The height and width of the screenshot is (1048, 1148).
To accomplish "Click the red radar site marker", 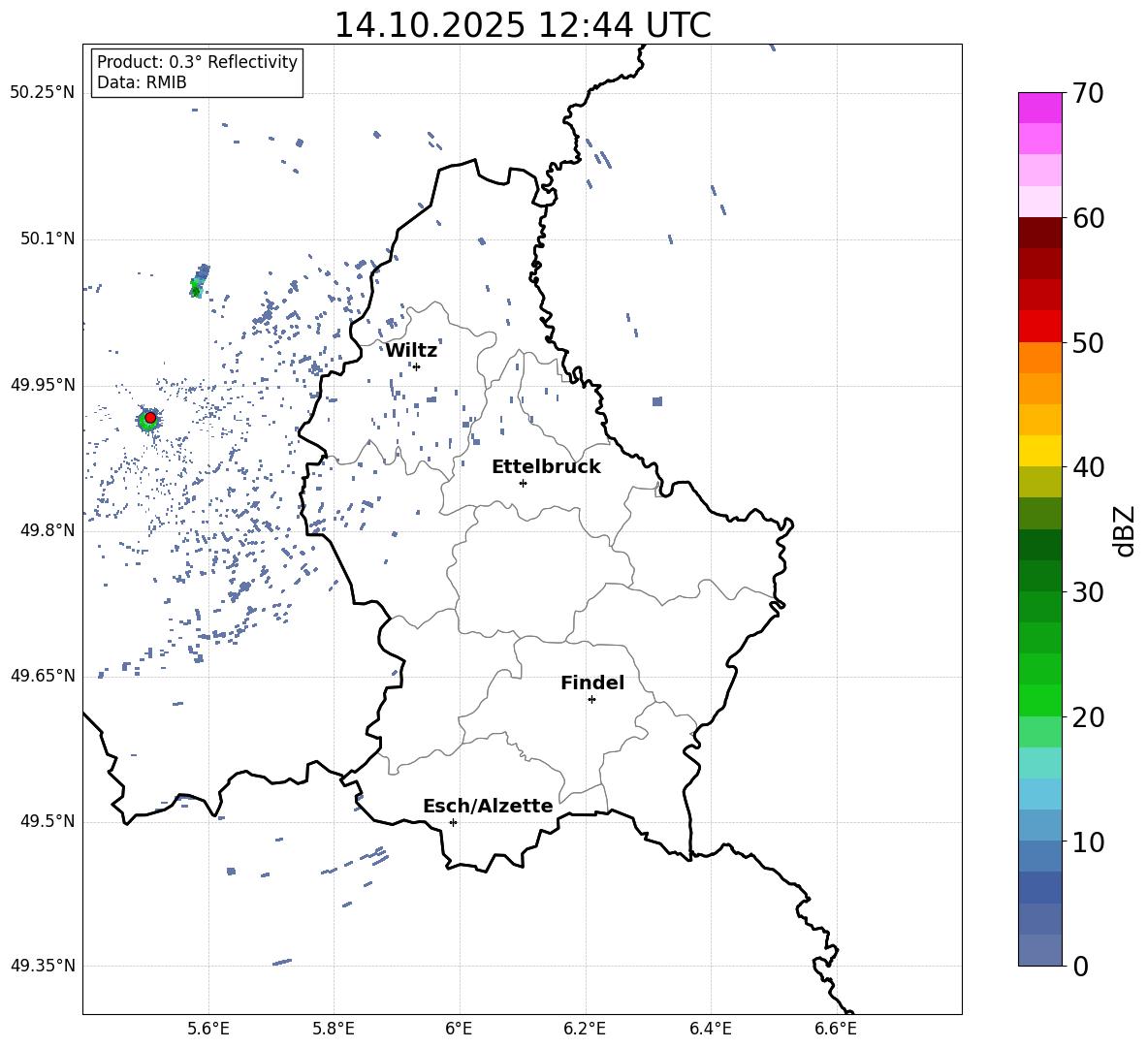I will pos(150,418).
